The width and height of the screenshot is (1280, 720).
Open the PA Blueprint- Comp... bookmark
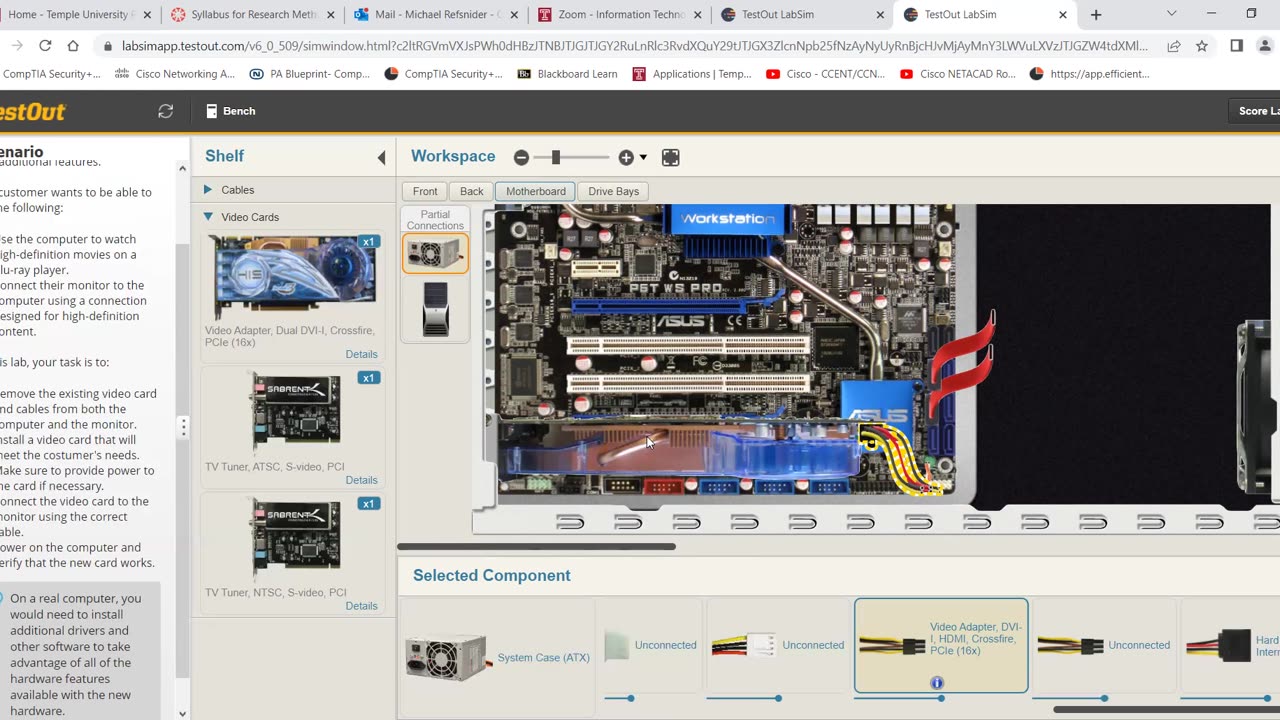click(309, 74)
